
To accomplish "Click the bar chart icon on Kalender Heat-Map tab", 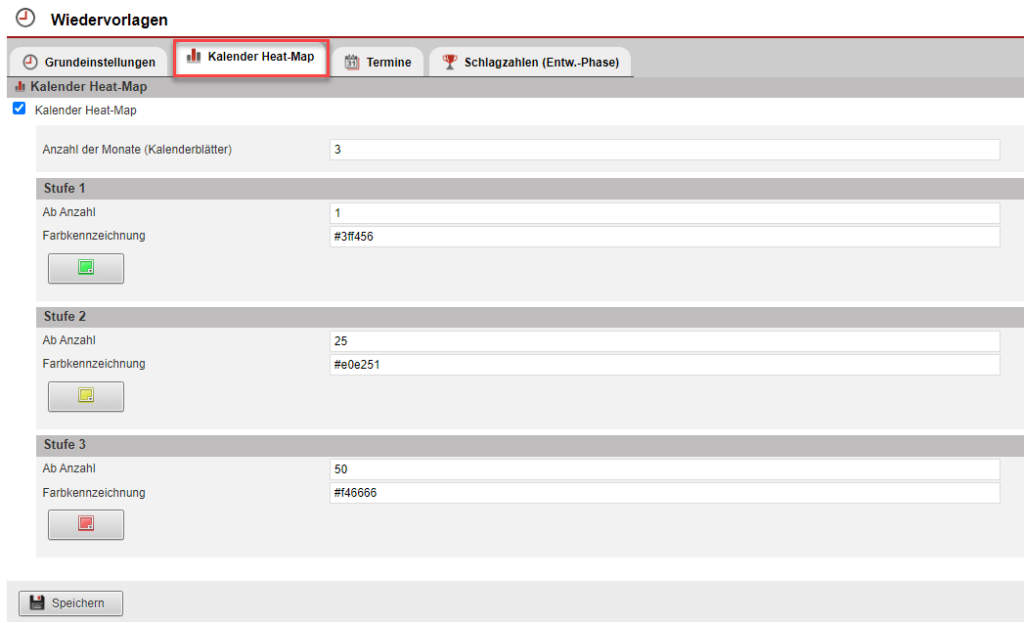I will (x=194, y=57).
